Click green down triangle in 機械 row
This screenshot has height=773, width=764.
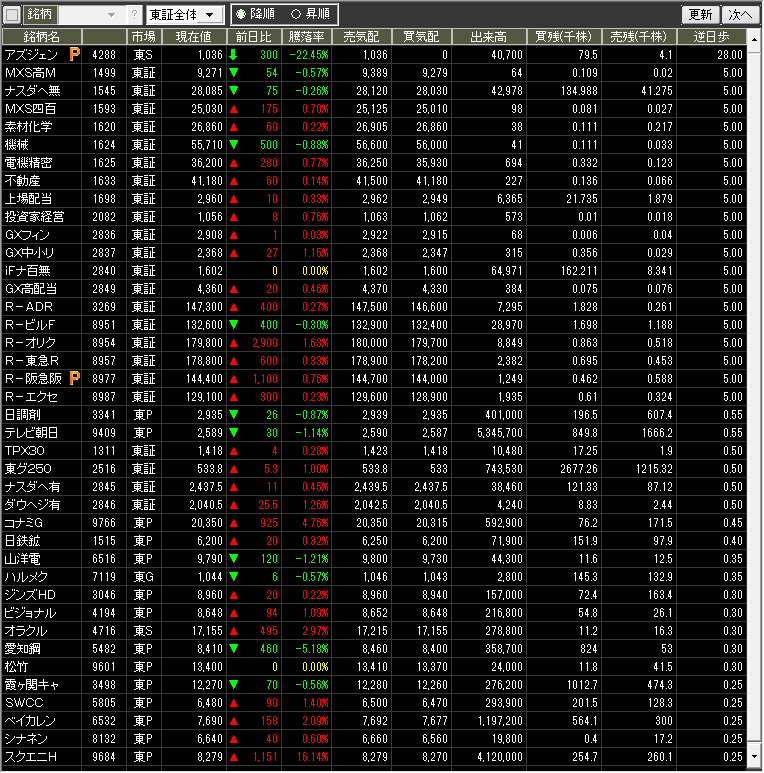click(x=234, y=144)
